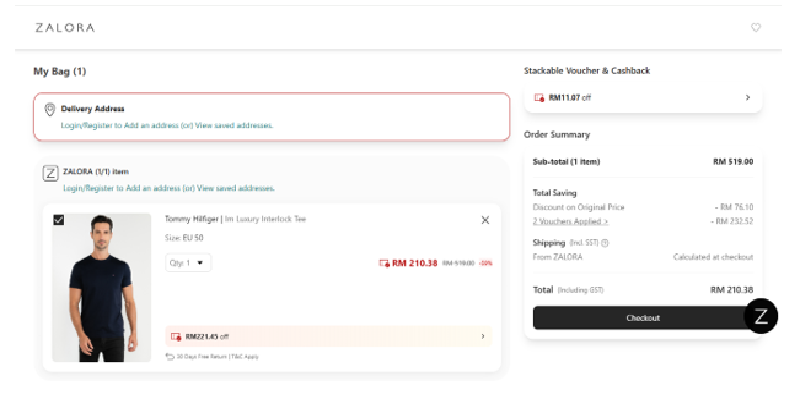The height and width of the screenshot is (394, 800).
Task: Click the Total Saving label
Action: point(555,193)
